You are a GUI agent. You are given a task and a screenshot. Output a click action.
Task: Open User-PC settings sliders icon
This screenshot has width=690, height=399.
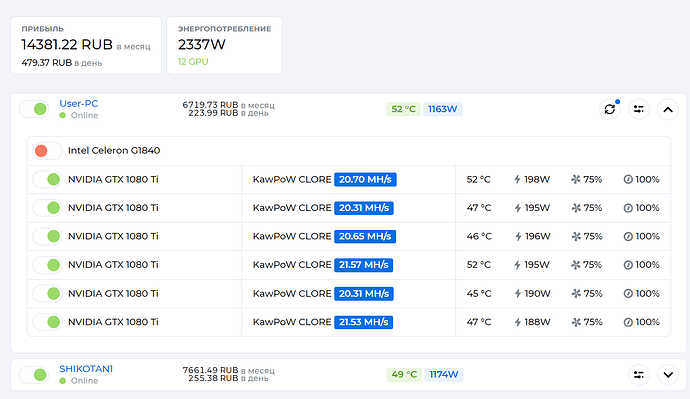point(639,109)
